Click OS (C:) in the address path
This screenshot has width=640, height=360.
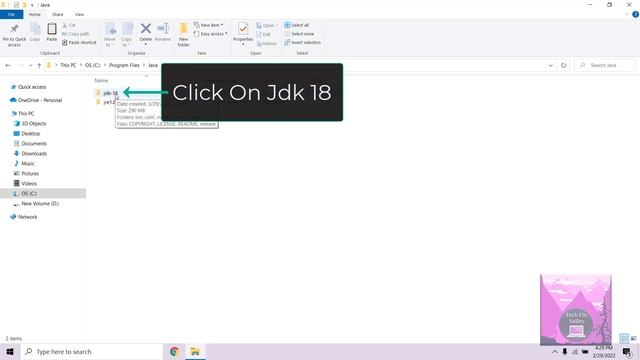(92, 65)
